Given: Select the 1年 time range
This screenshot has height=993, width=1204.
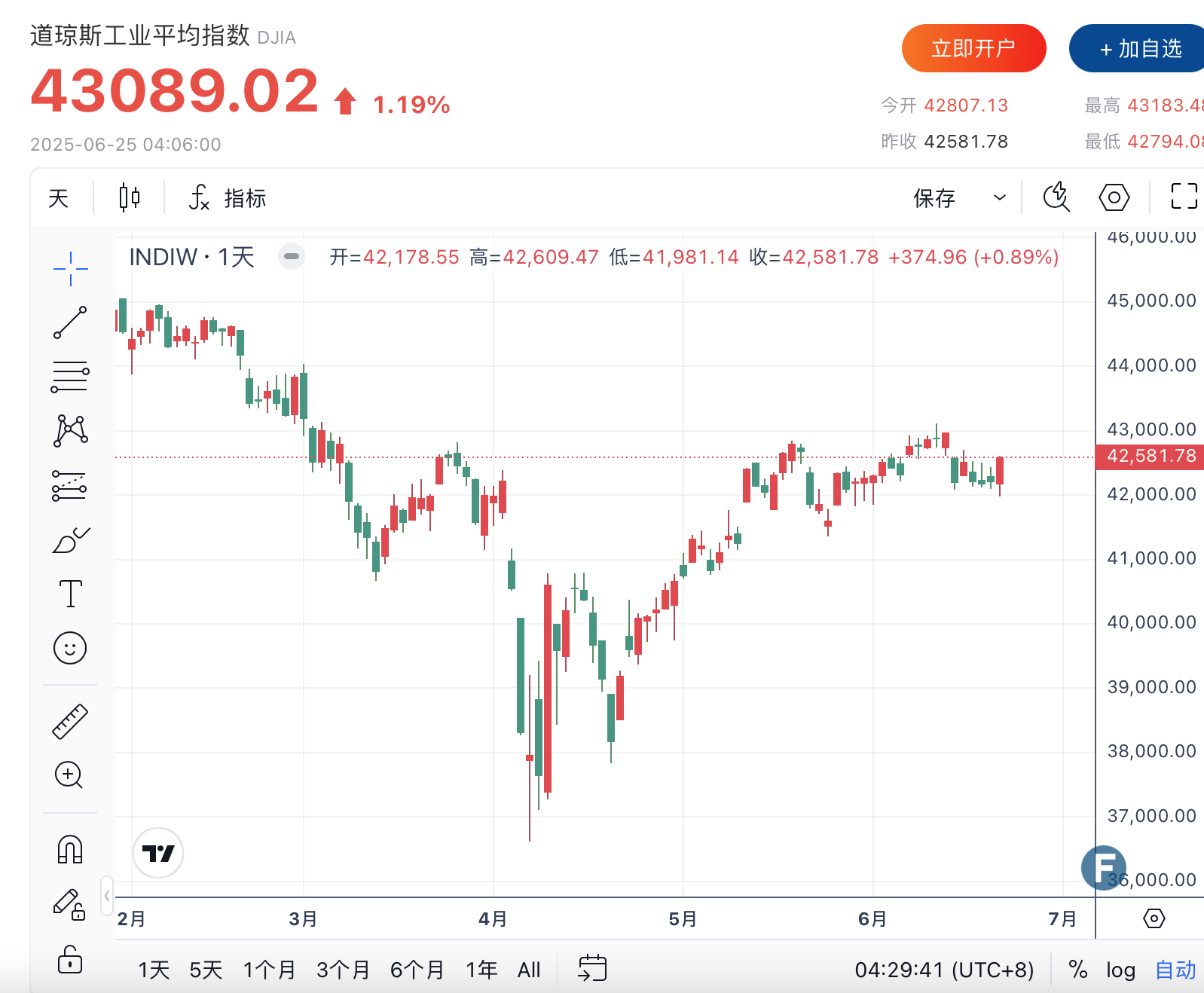Looking at the screenshot, I should [481, 970].
